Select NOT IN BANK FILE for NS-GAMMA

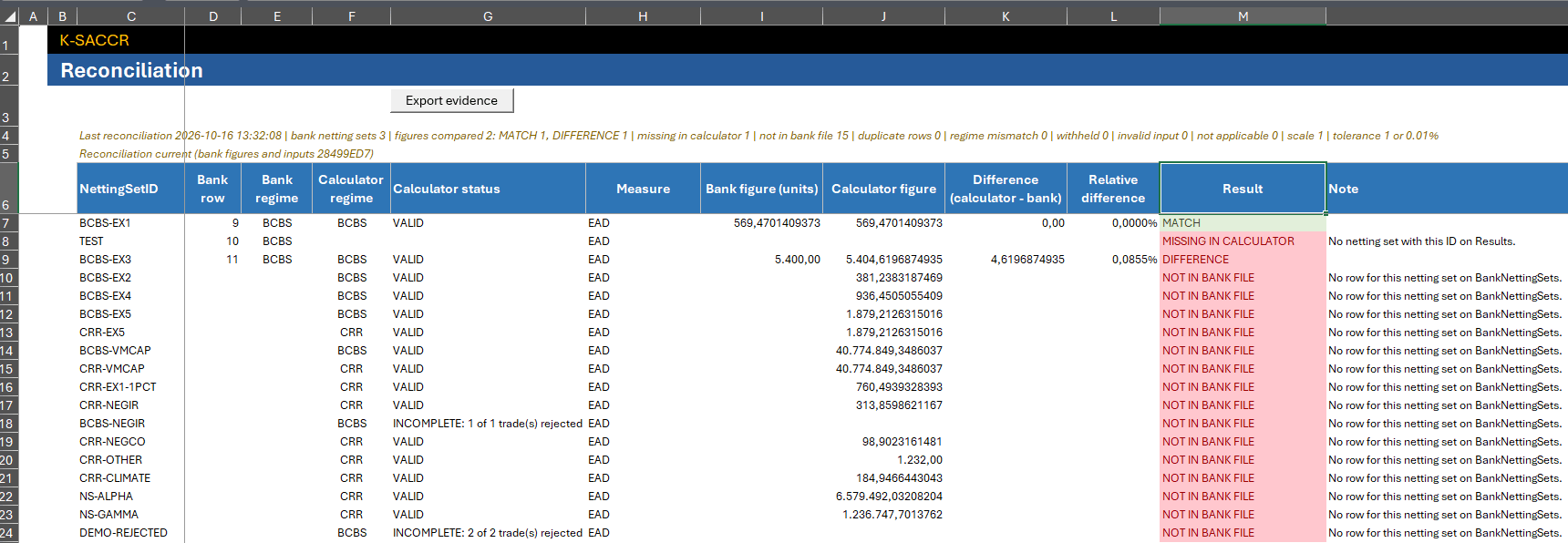(x=1243, y=515)
